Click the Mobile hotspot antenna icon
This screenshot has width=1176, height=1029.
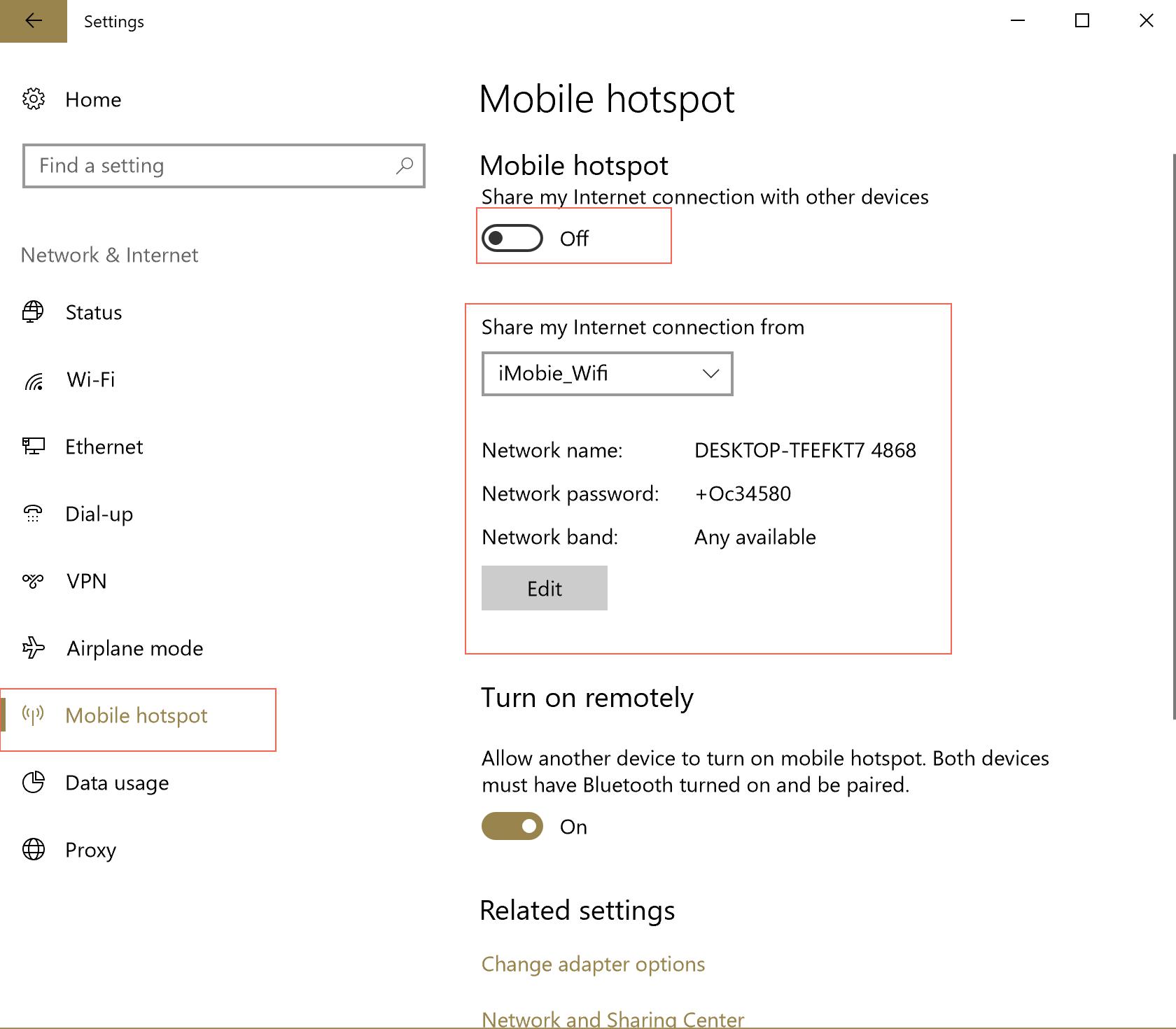click(33, 715)
